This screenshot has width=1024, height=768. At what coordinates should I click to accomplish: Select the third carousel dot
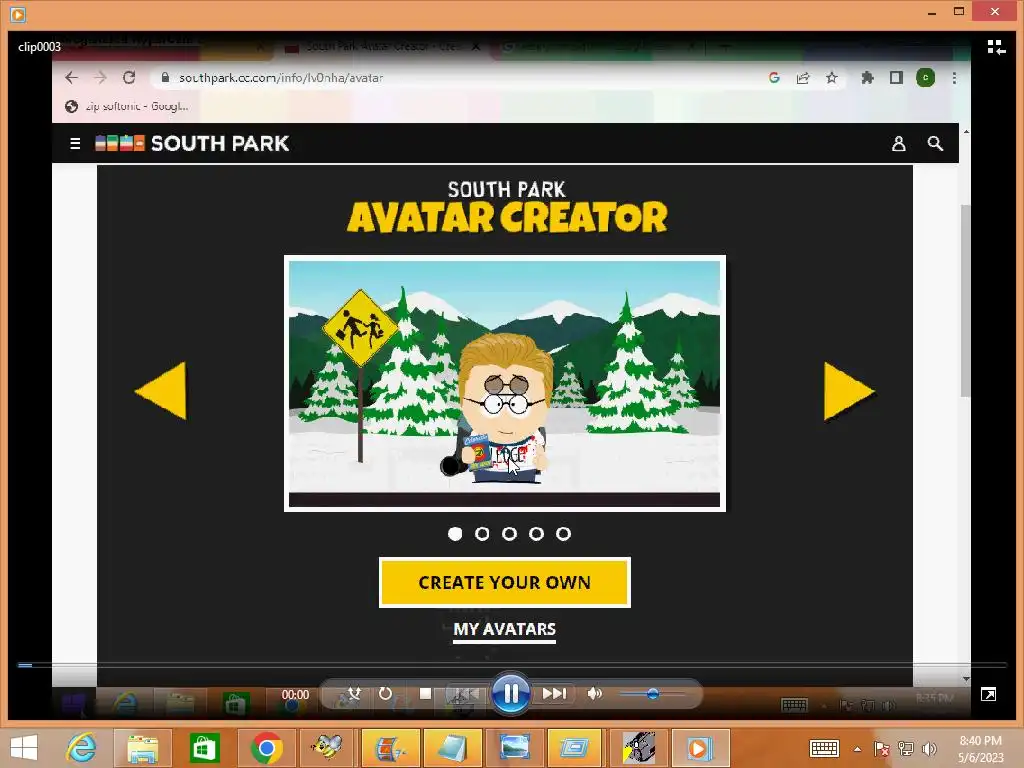[509, 534]
